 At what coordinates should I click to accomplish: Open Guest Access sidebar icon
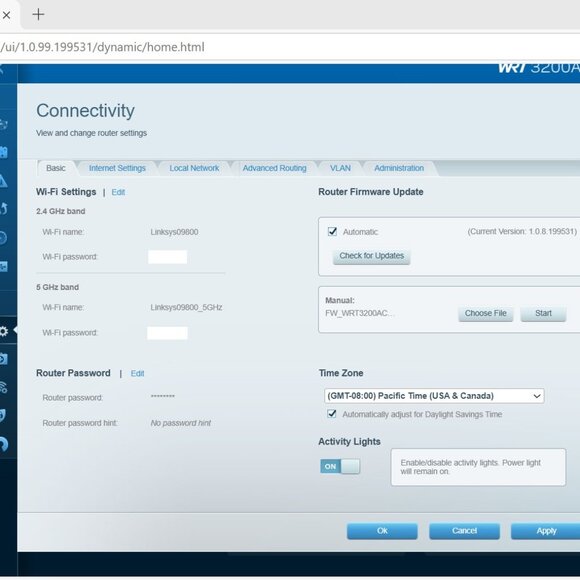click(4, 152)
